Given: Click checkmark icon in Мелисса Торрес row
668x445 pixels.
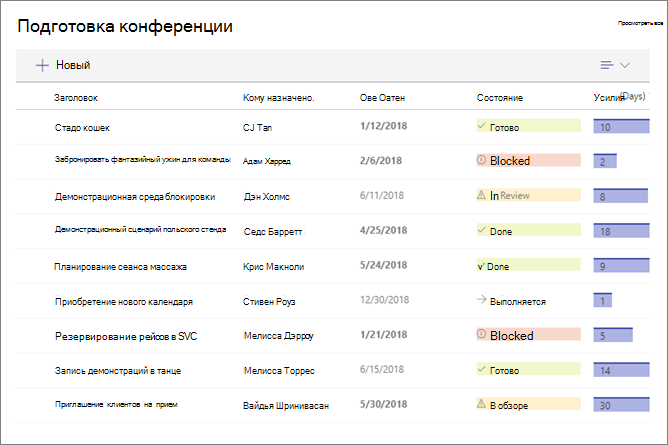Looking at the screenshot, I should pyautogui.click(x=481, y=369).
